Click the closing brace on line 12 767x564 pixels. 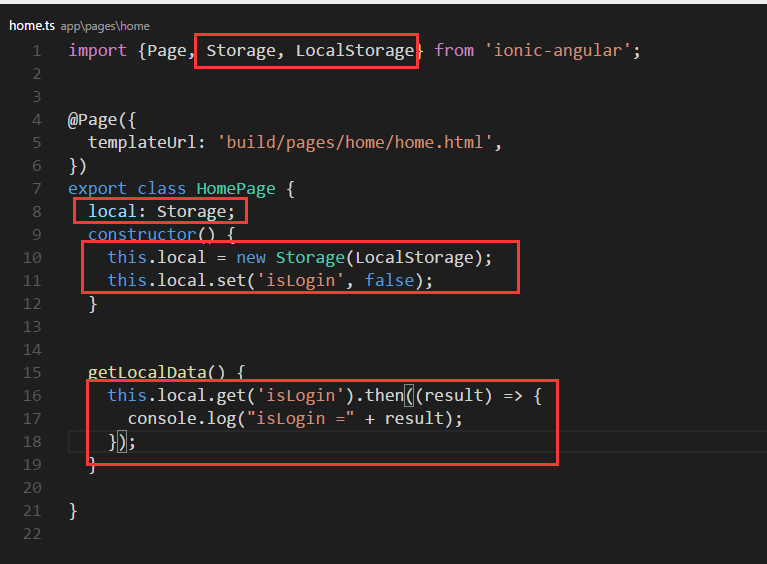click(93, 304)
